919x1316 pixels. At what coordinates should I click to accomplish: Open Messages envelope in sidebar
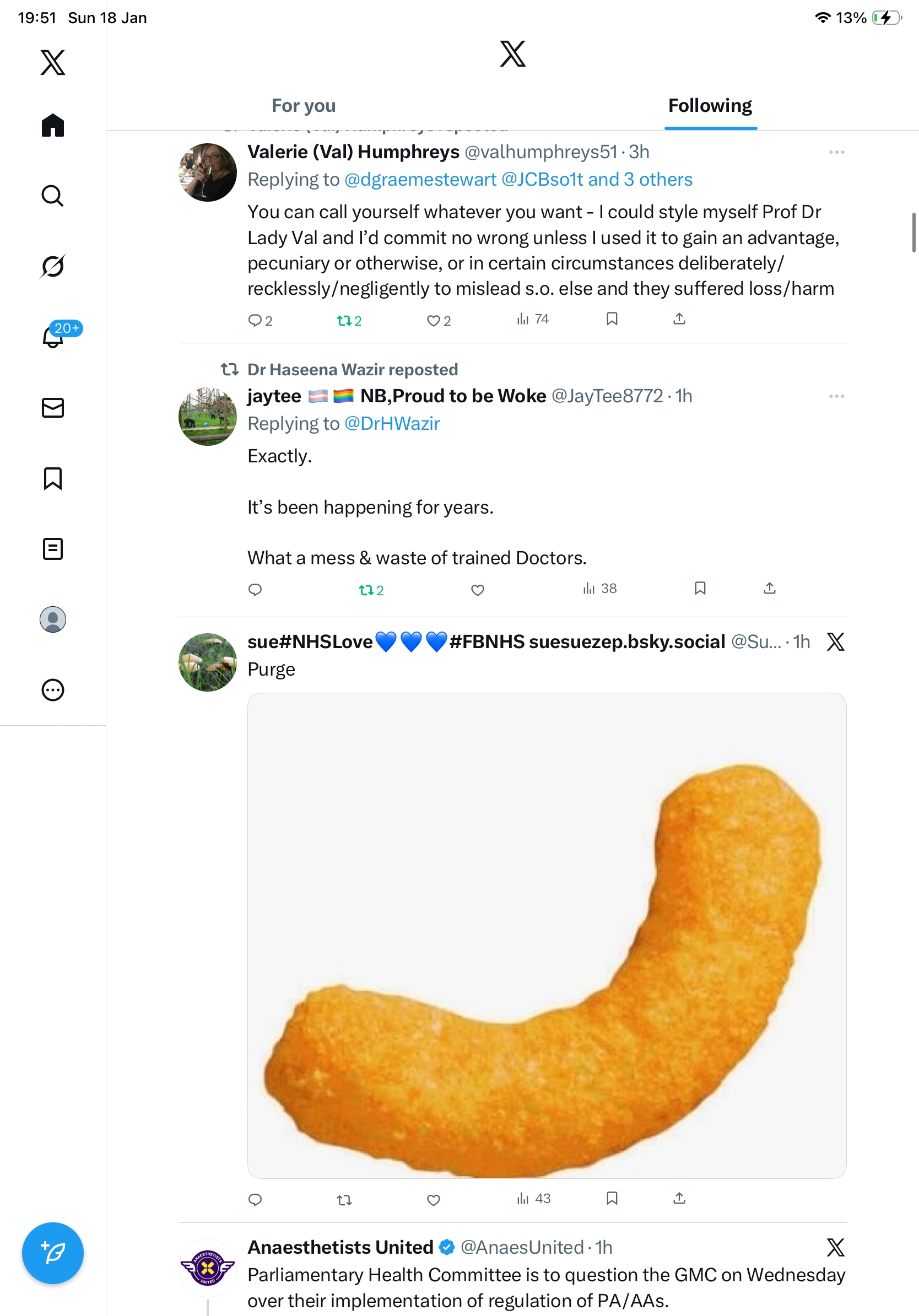point(53,407)
